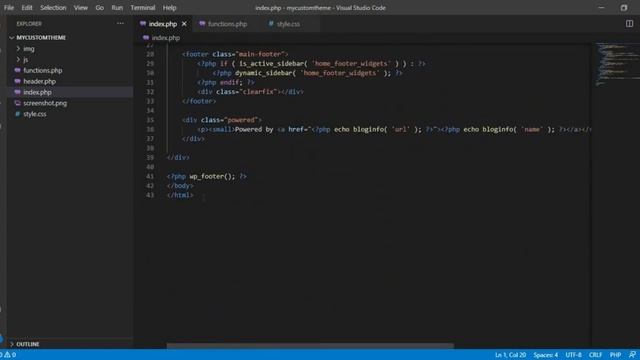Open the Edit menu

click(27, 8)
